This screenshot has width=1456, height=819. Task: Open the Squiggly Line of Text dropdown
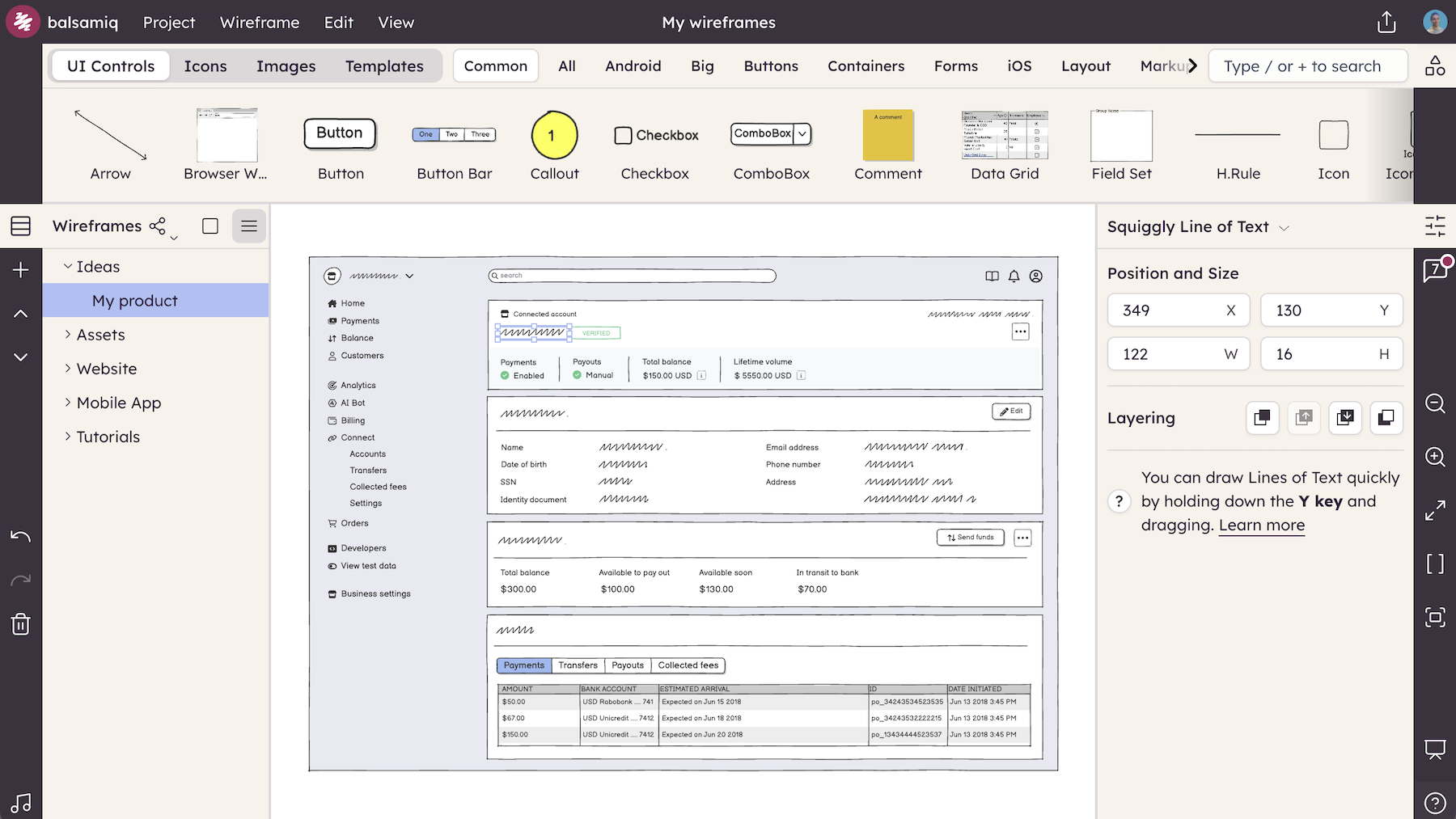1284,228
